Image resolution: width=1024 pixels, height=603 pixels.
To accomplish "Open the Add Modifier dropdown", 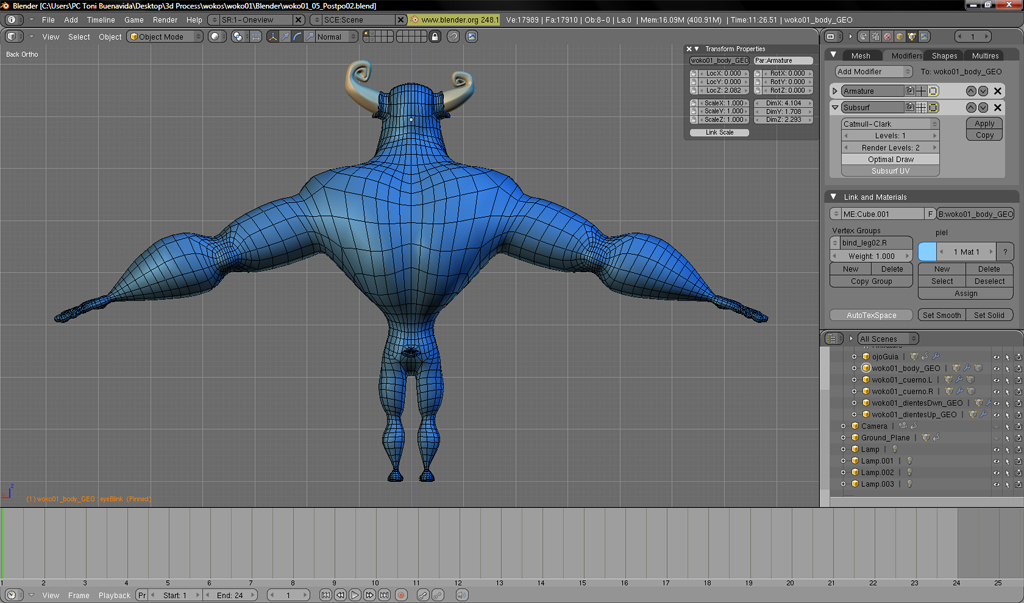I will tap(874, 72).
